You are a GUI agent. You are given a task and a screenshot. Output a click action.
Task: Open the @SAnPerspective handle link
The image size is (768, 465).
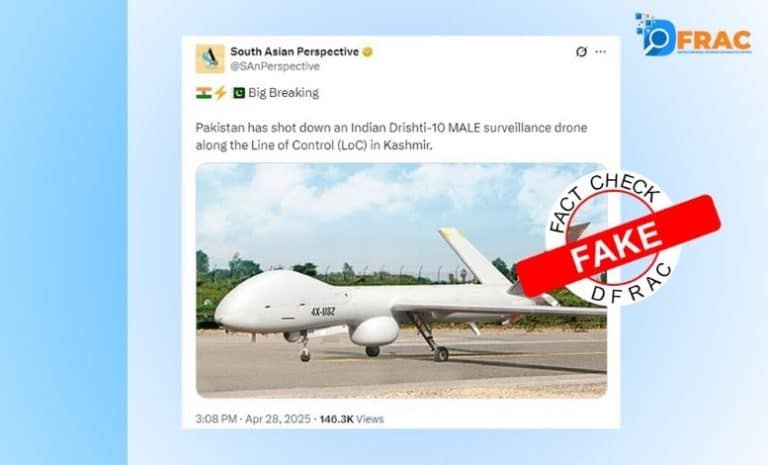click(x=275, y=66)
